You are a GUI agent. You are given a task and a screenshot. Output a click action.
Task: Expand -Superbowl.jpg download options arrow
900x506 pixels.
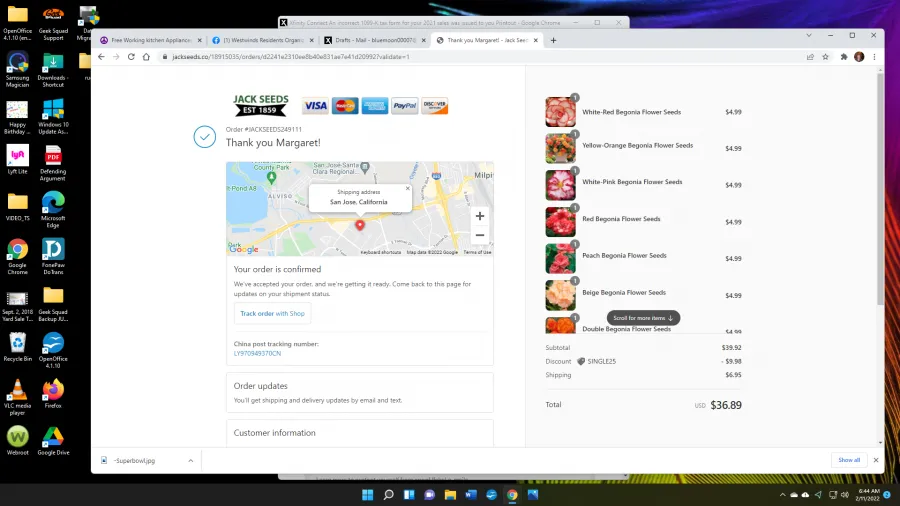click(191, 461)
